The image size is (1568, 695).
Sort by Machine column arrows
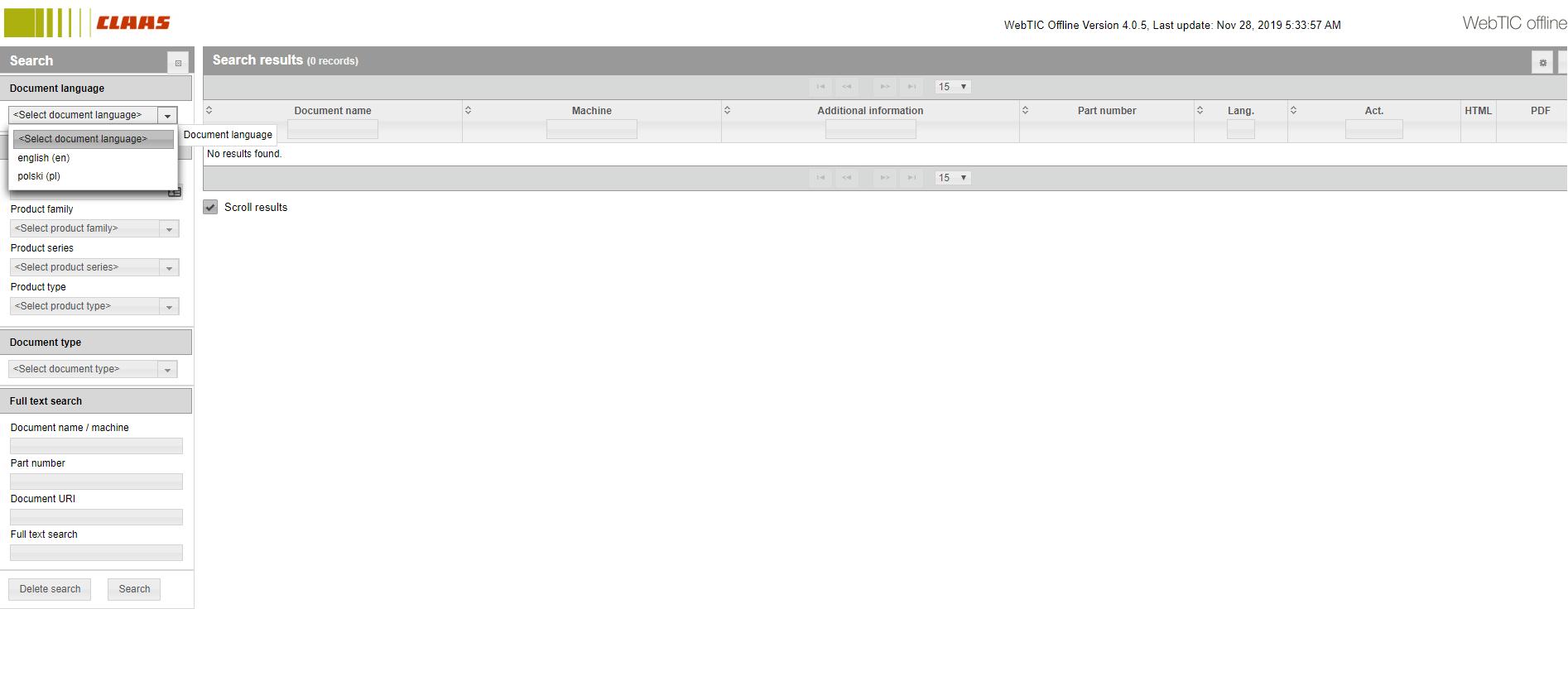pos(468,110)
